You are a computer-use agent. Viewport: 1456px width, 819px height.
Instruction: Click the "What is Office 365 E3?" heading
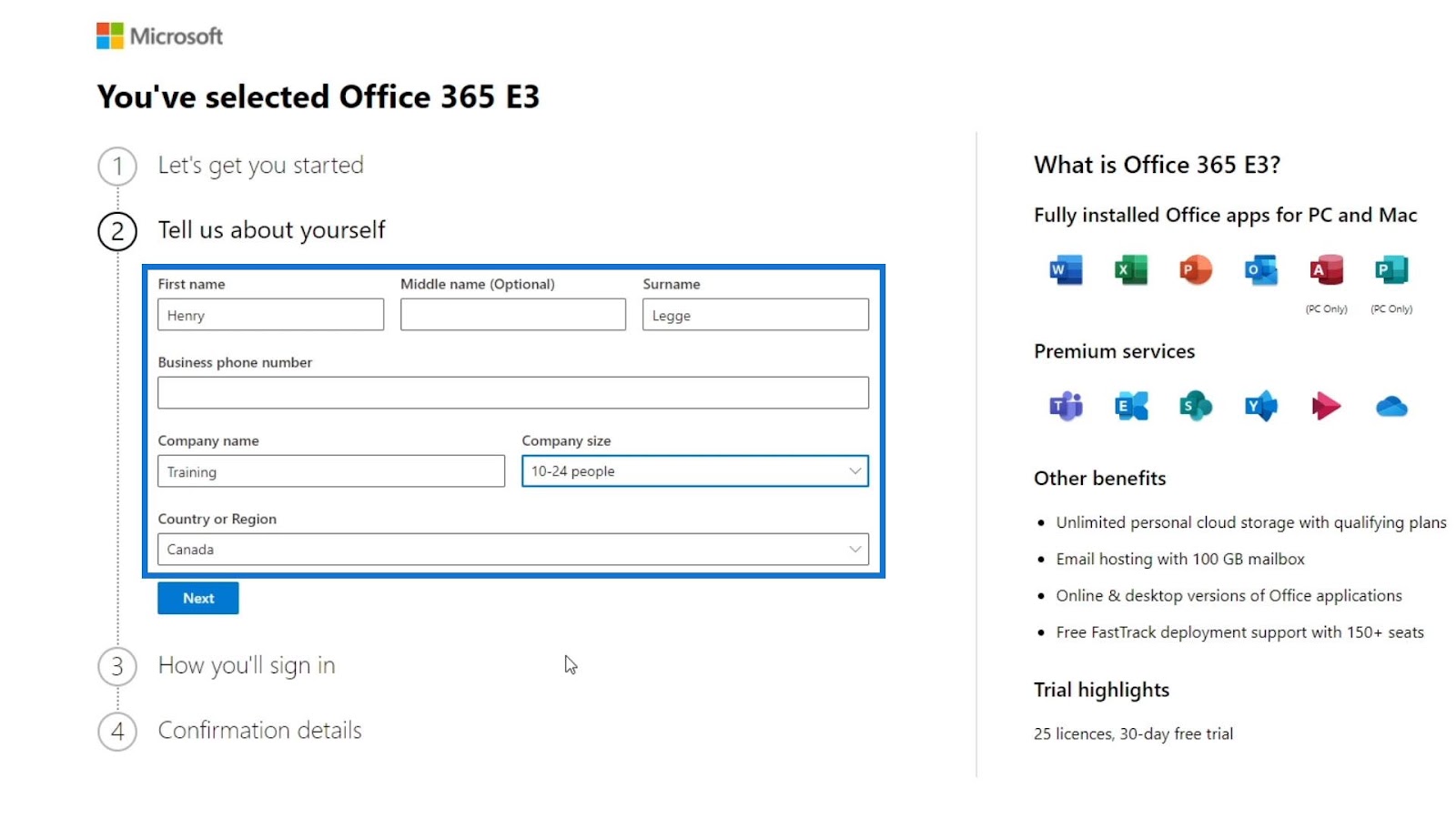pos(1157,165)
